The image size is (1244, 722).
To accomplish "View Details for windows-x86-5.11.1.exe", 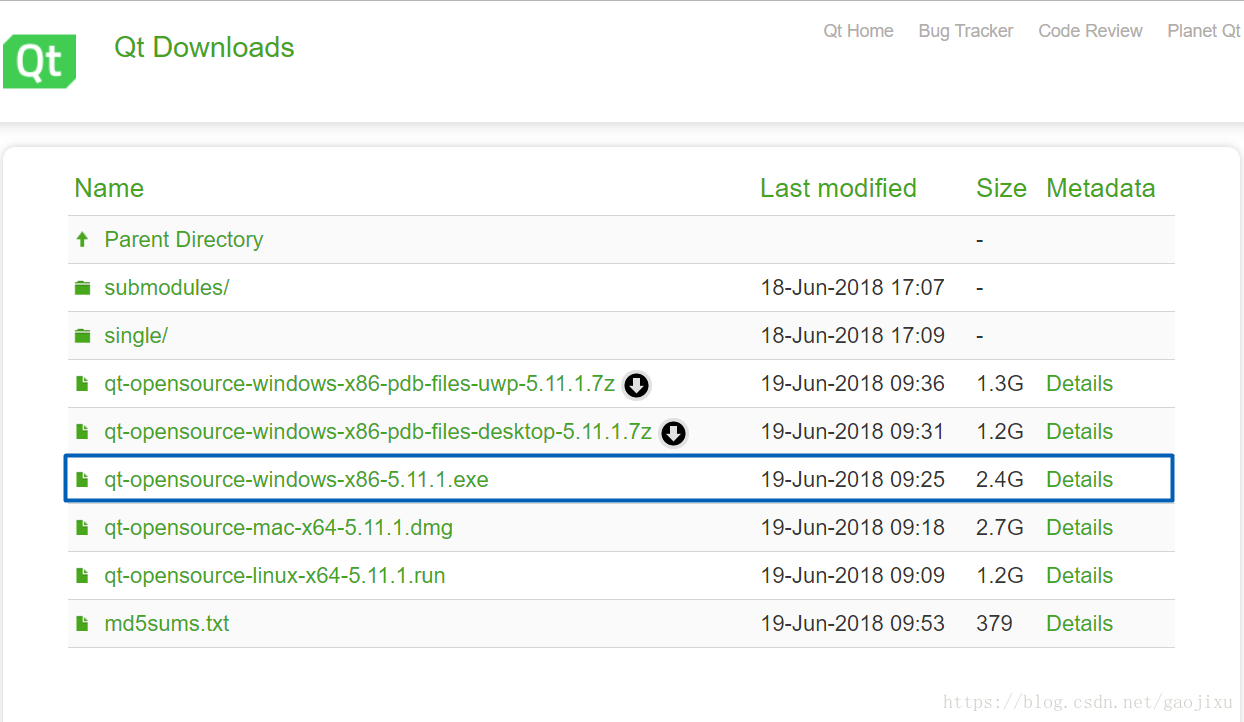I will [x=1079, y=480].
